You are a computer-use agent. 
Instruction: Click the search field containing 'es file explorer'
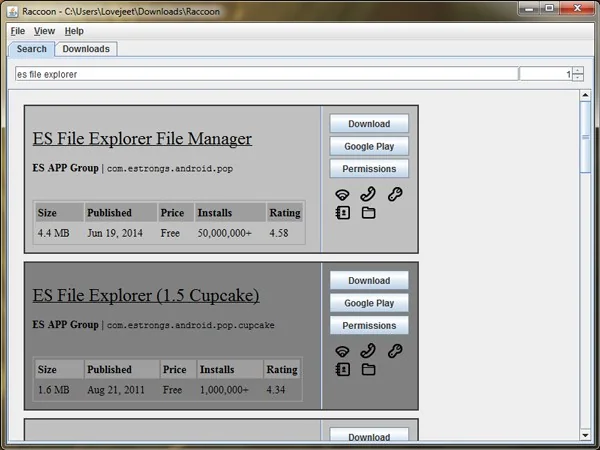click(x=267, y=74)
